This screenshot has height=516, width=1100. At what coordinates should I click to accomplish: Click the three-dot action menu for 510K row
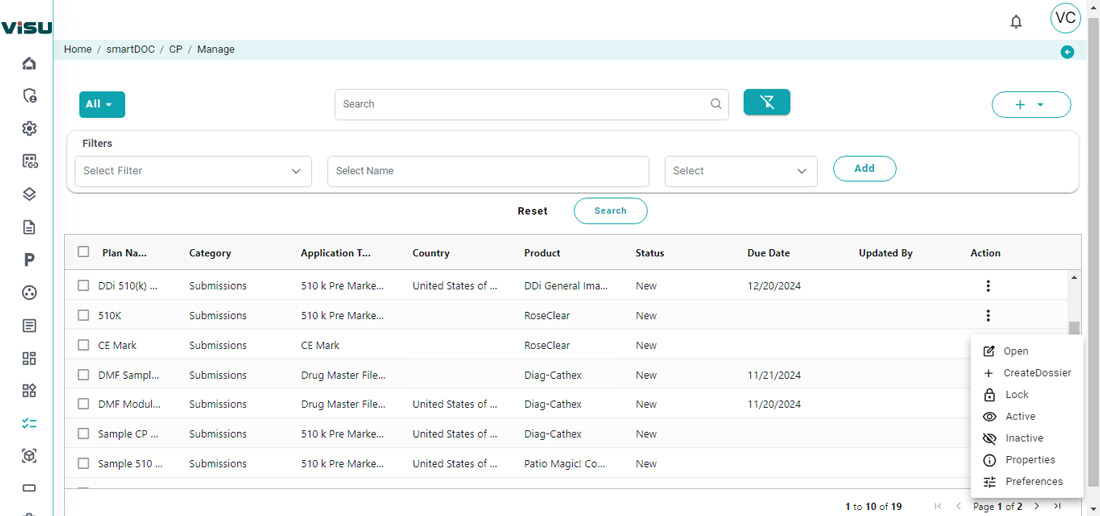tap(987, 316)
